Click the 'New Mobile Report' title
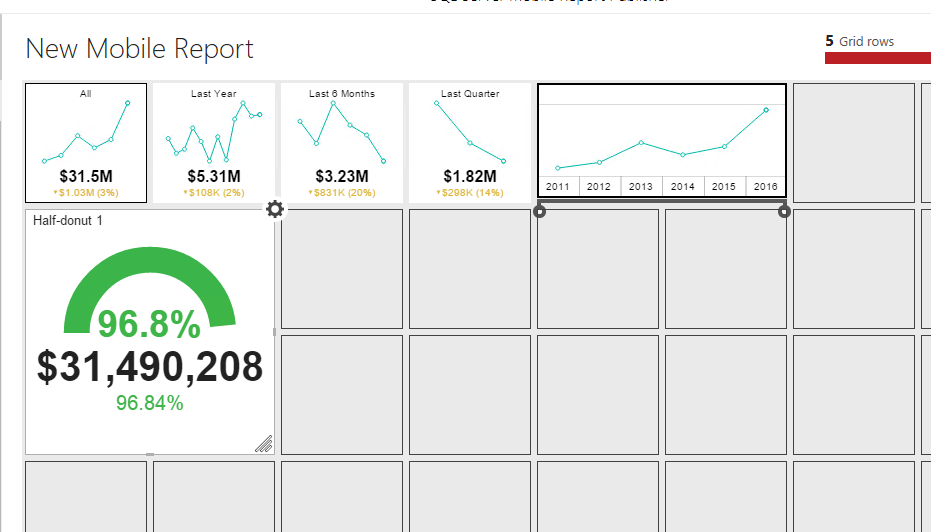931x532 pixels. pyautogui.click(x=139, y=49)
